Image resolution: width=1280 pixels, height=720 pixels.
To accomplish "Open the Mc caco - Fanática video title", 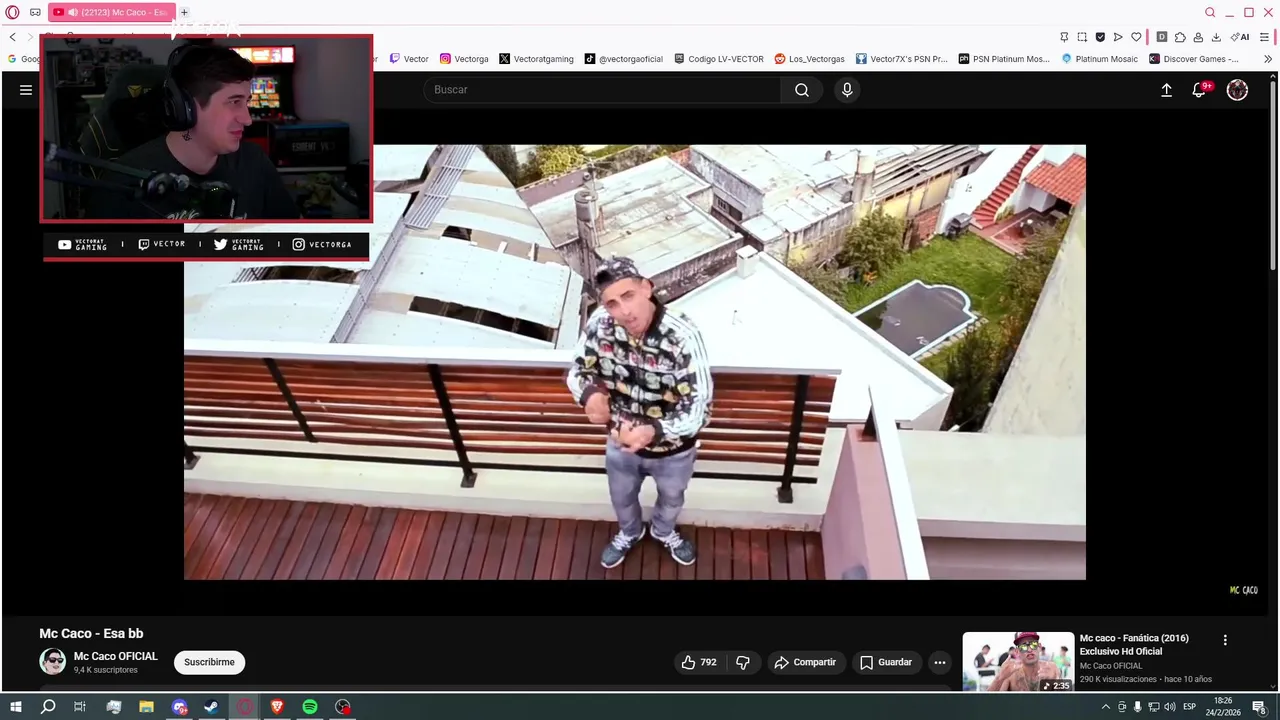I will click(1134, 645).
